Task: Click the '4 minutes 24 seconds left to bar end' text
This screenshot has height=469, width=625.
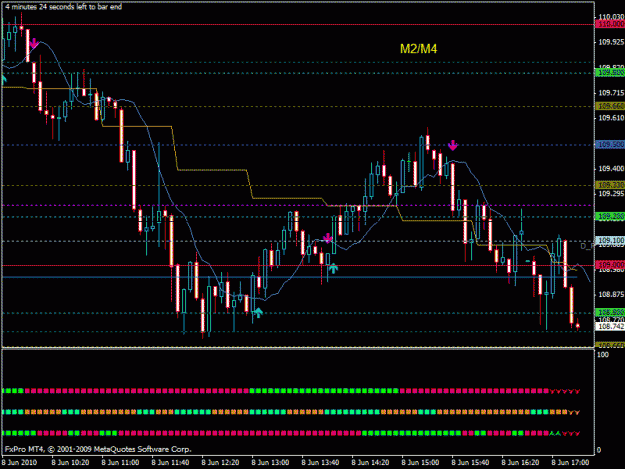Action: pos(64,7)
